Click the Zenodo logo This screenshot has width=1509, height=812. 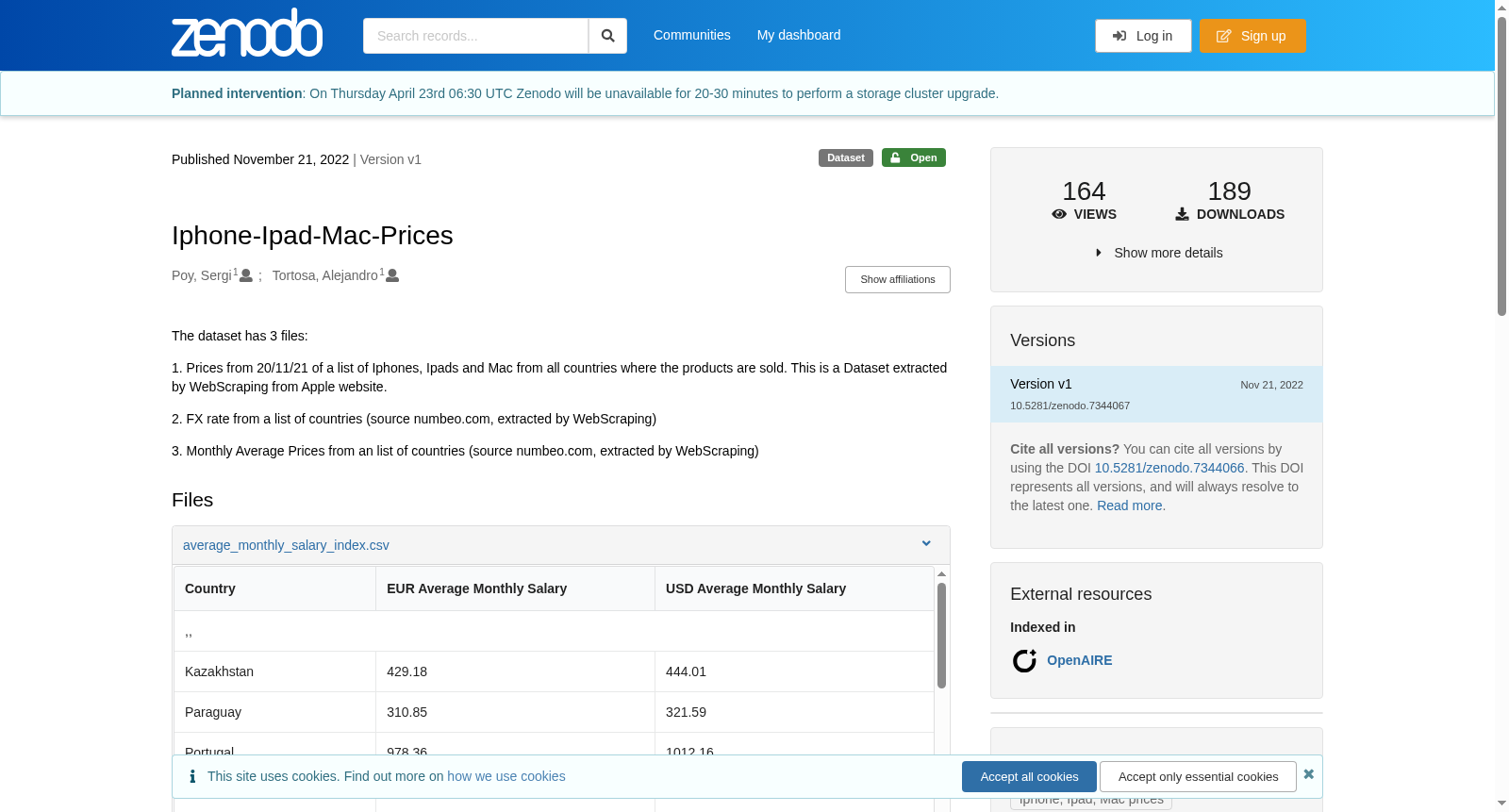tap(247, 33)
